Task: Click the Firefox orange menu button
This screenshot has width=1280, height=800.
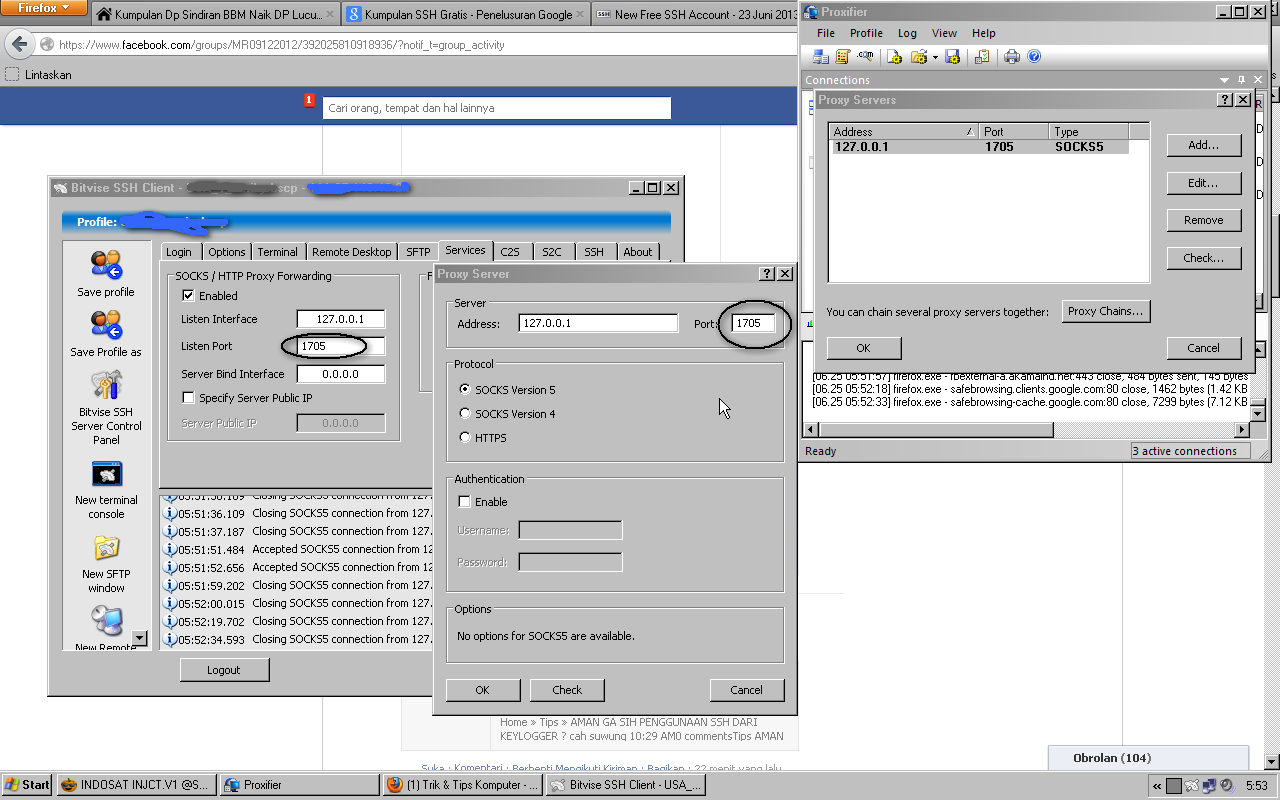Action: point(45,8)
